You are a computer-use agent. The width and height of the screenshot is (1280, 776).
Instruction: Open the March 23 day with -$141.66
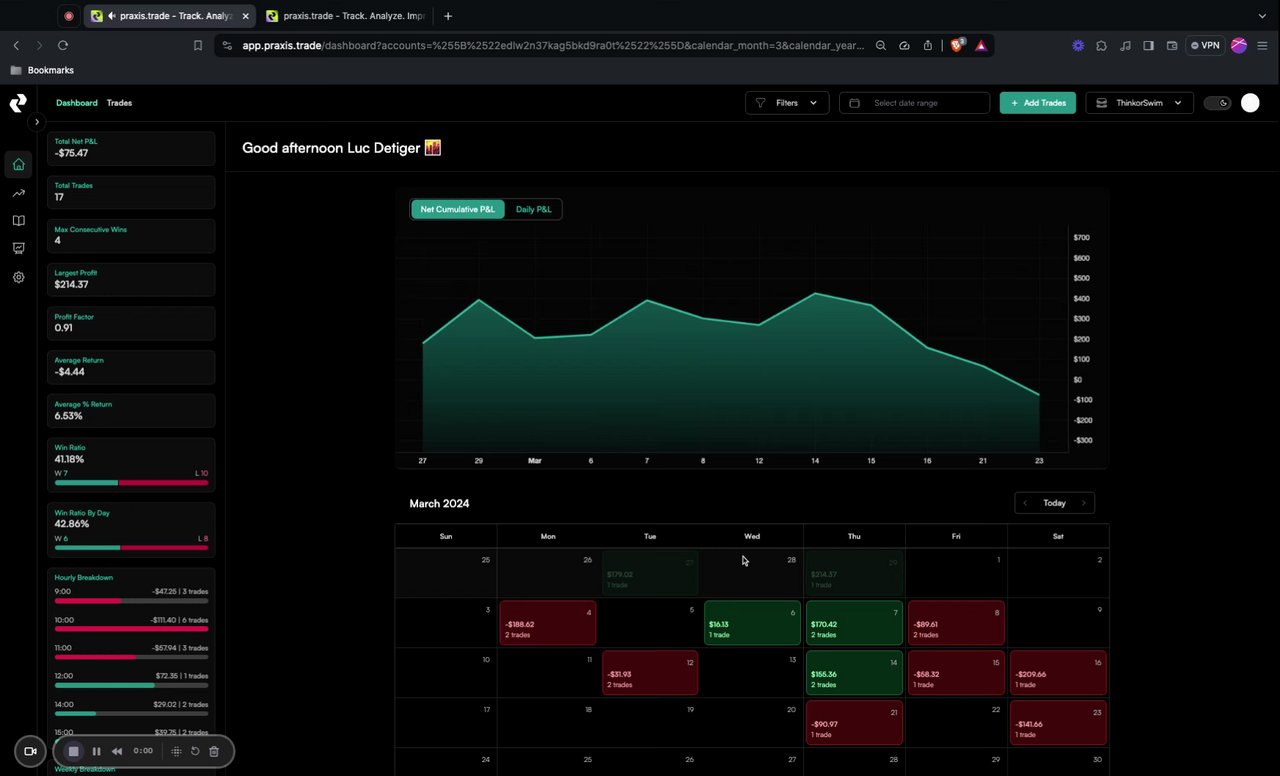tap(1058, 723)
